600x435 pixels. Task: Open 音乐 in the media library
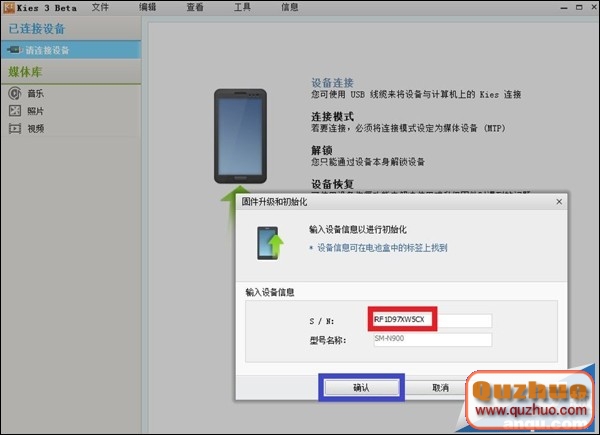(x=36, y=93)
